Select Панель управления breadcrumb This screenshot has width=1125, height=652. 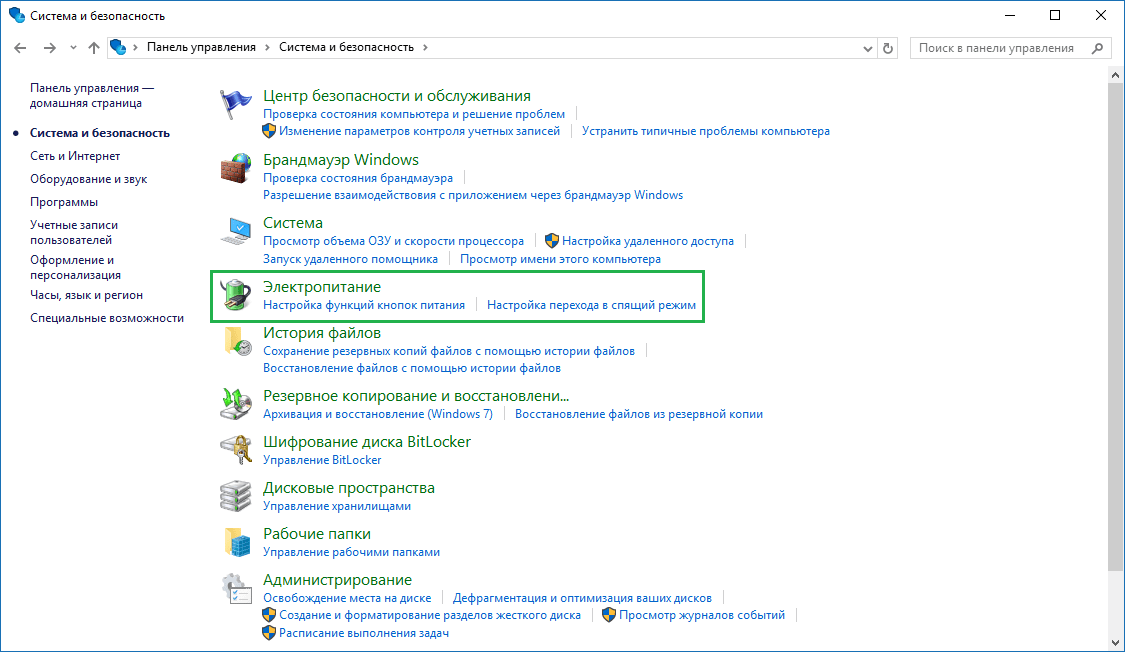201,47
